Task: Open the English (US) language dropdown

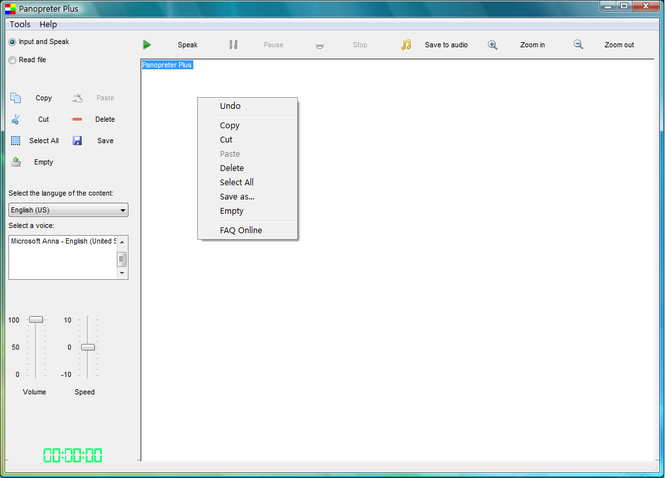Action: (x=68, y=210)
